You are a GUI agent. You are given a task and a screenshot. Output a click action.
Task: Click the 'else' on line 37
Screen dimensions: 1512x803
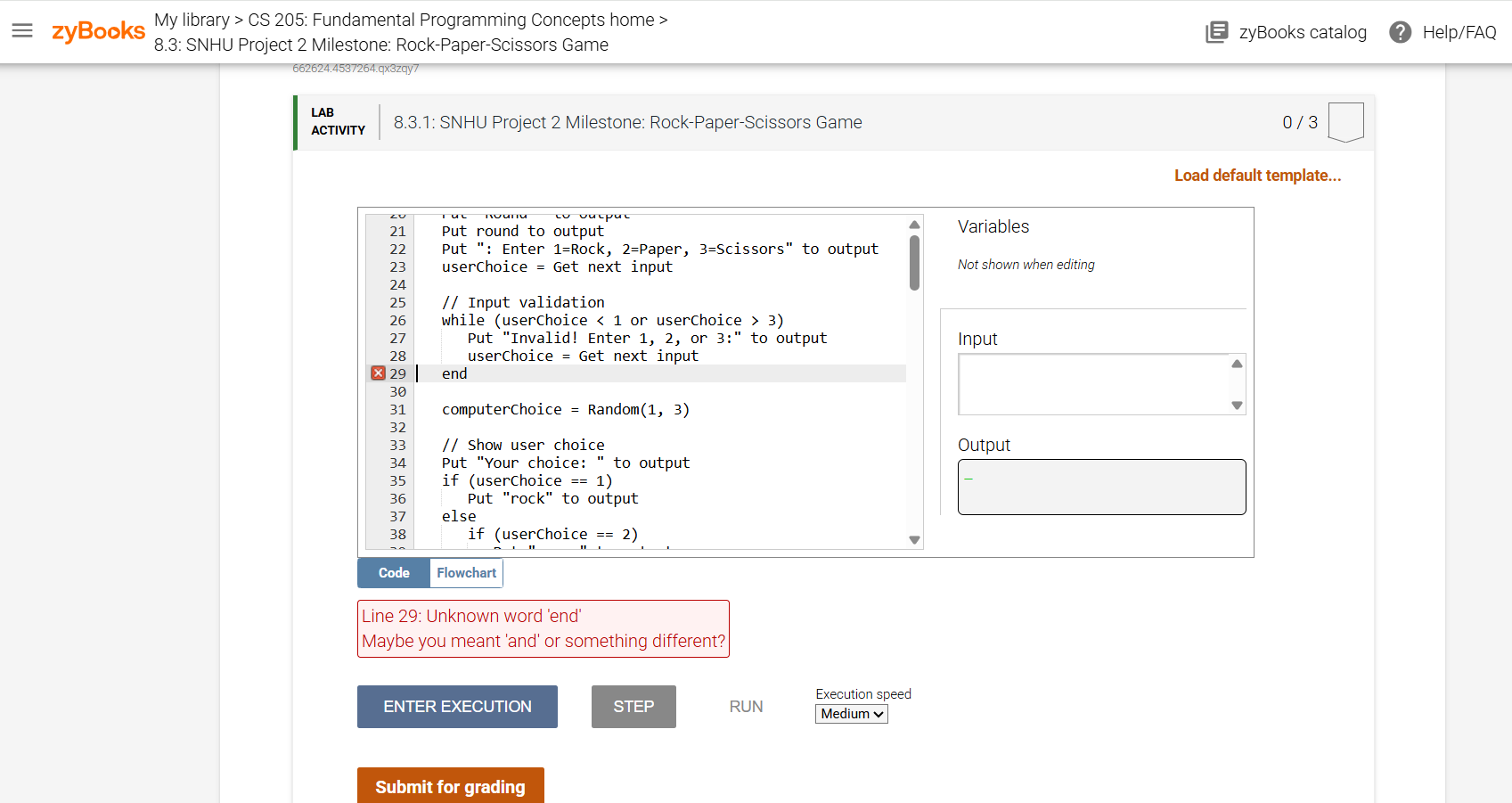click(459, 516)
